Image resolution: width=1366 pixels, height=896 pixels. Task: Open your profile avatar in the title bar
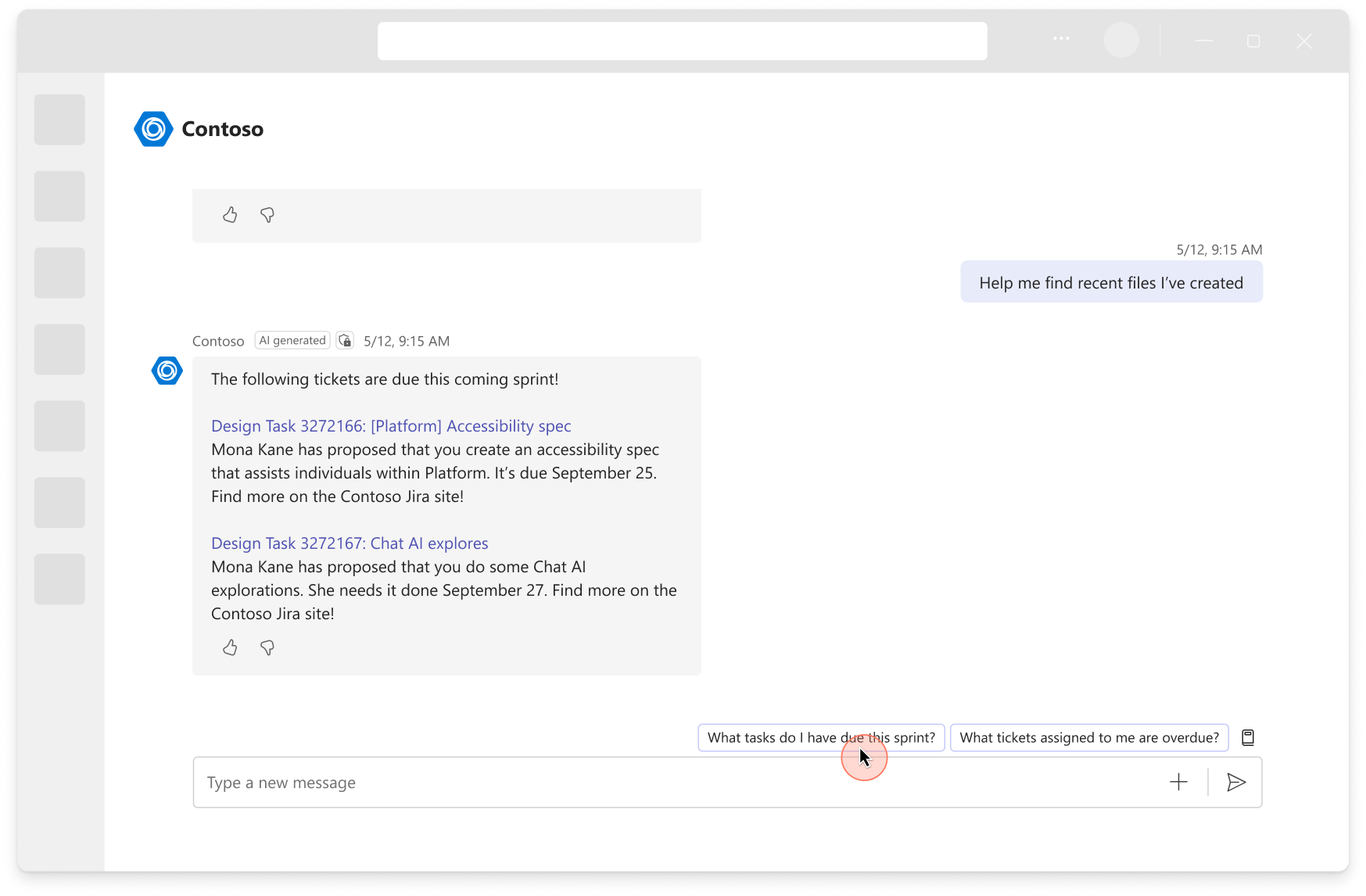point(1122,40)
